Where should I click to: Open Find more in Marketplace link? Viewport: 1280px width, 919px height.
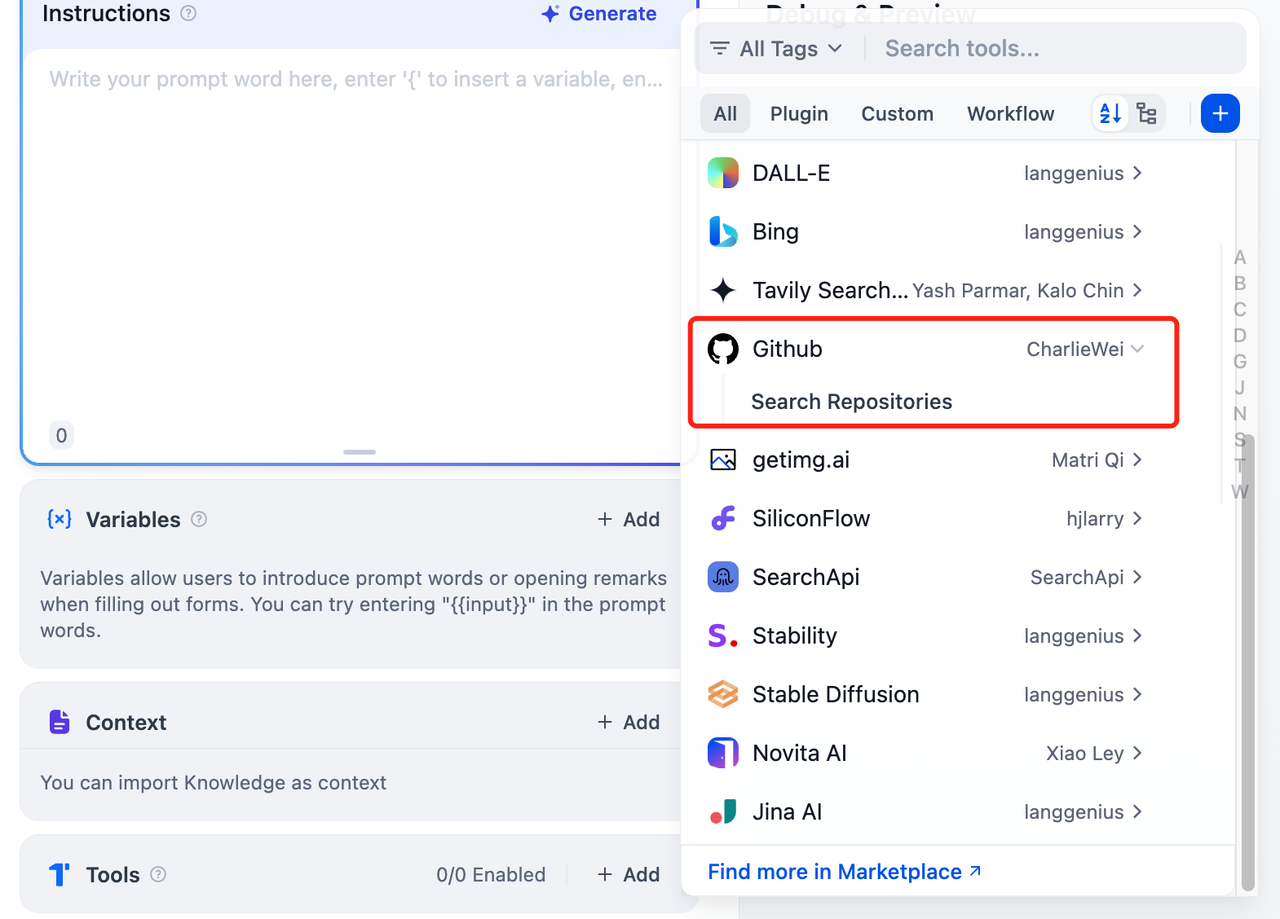(x=844, y=872)
